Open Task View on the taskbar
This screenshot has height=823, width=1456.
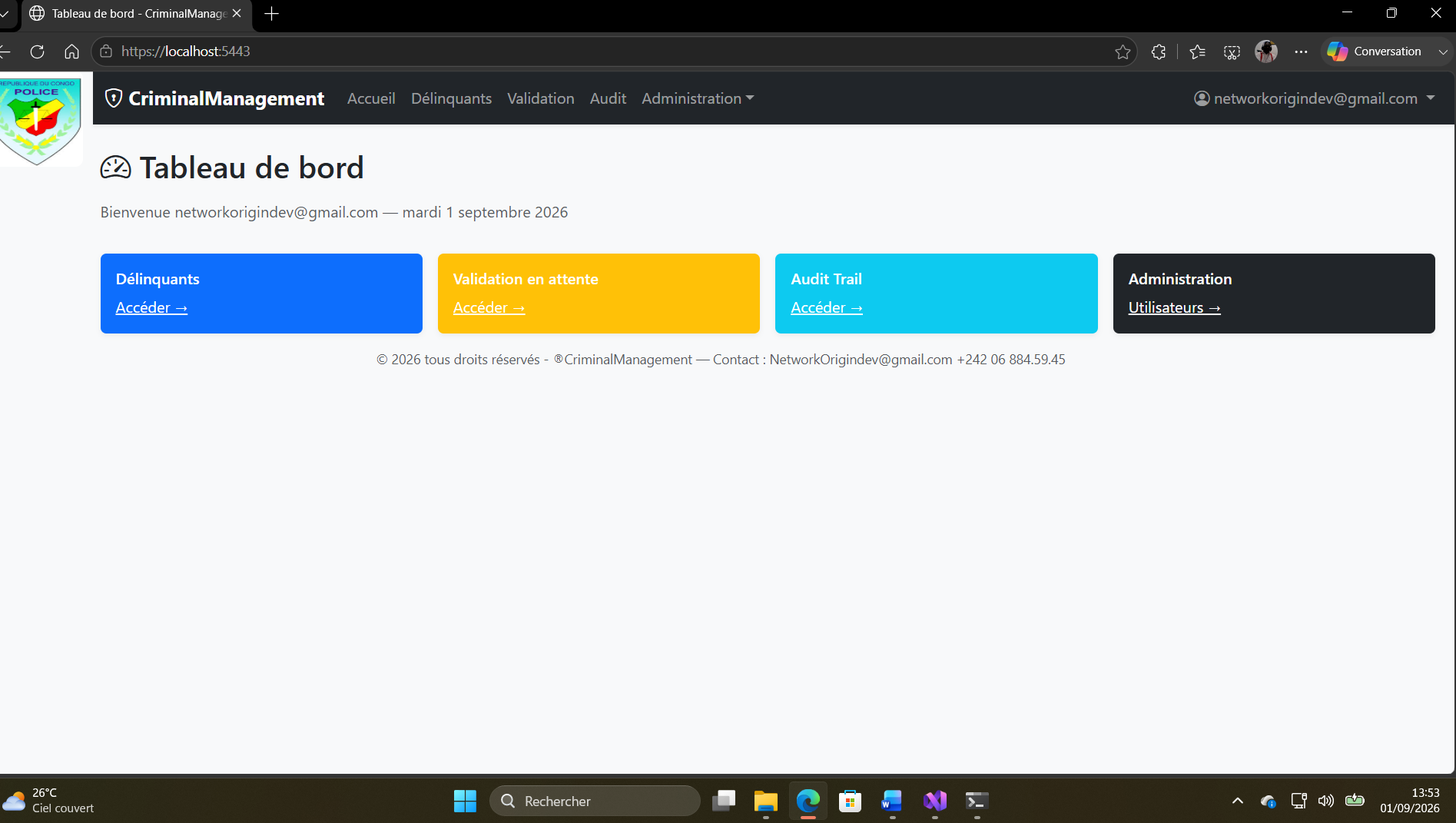724,801
